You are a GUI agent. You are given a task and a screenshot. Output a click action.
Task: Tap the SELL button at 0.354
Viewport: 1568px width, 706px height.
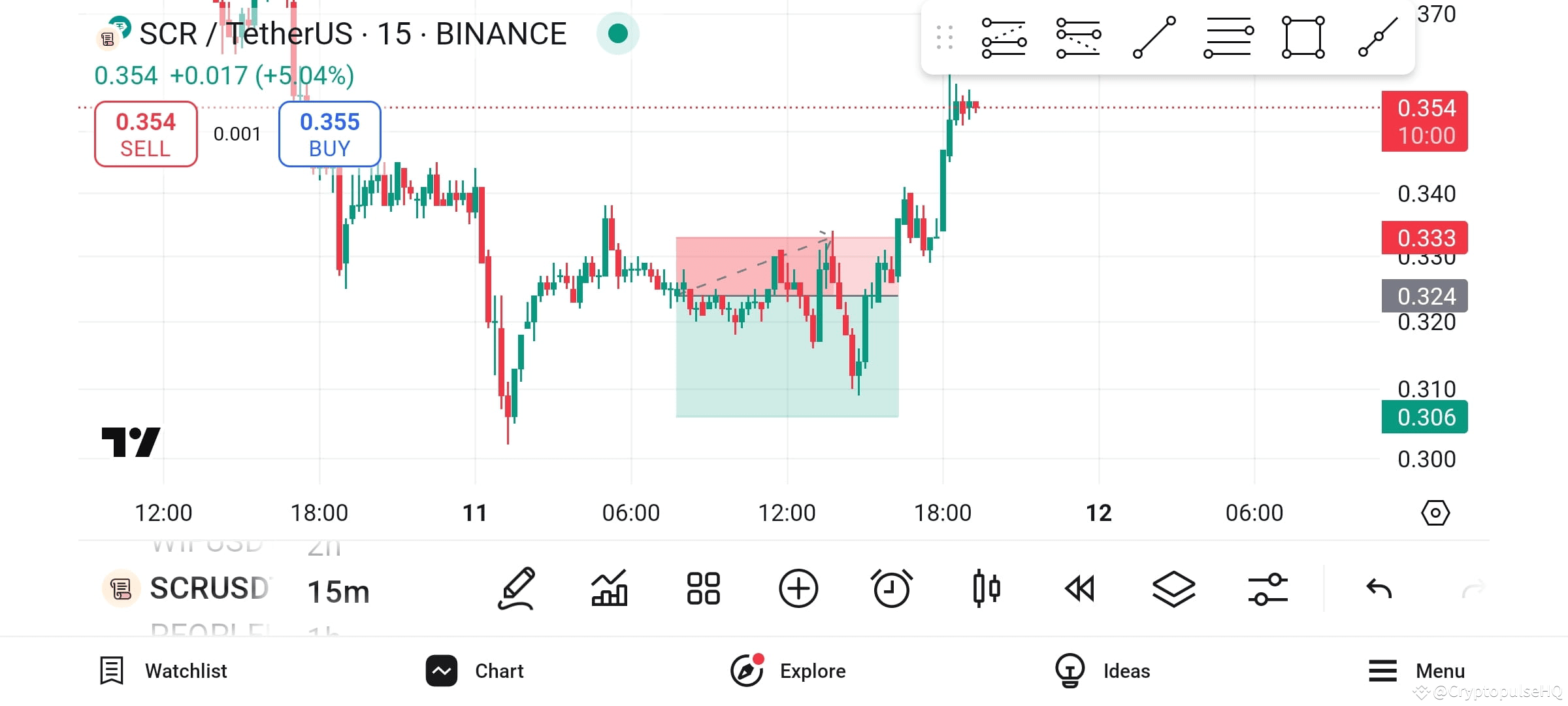point(145,133)
